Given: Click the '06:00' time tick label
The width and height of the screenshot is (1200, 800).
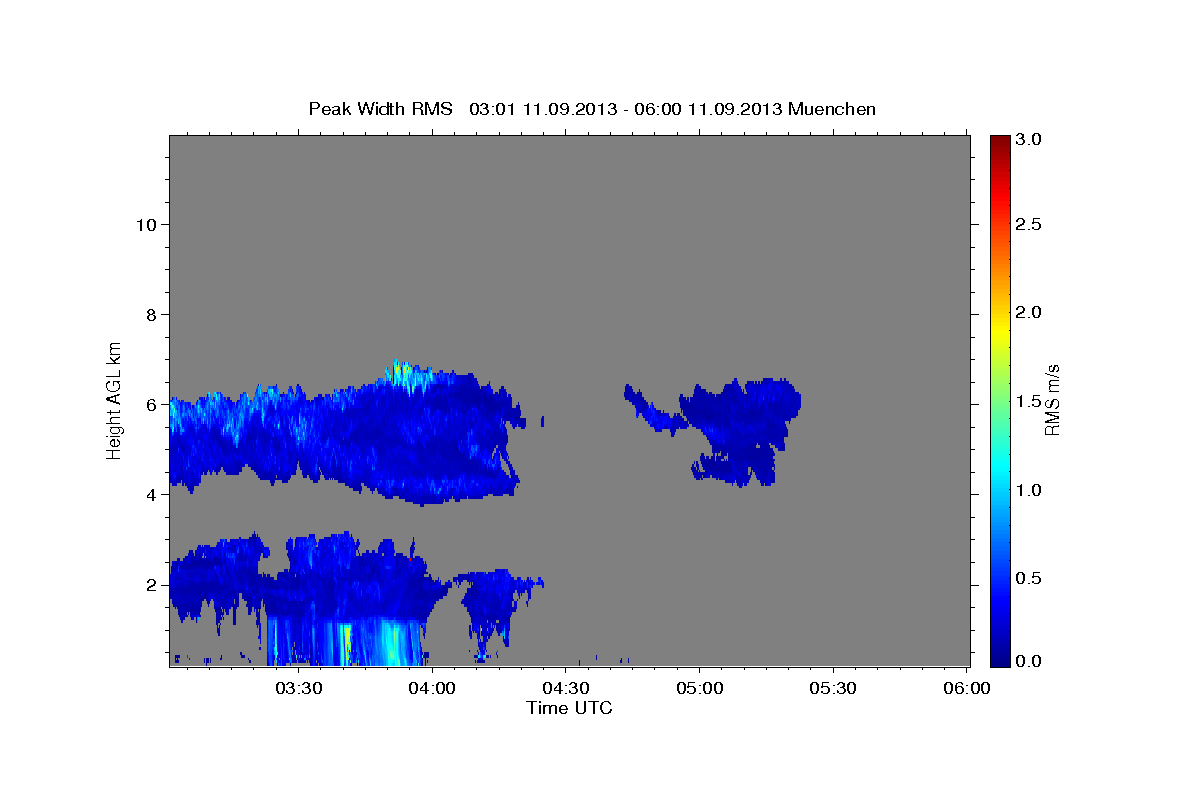Looking at the screenshot, I should [966, 688].
